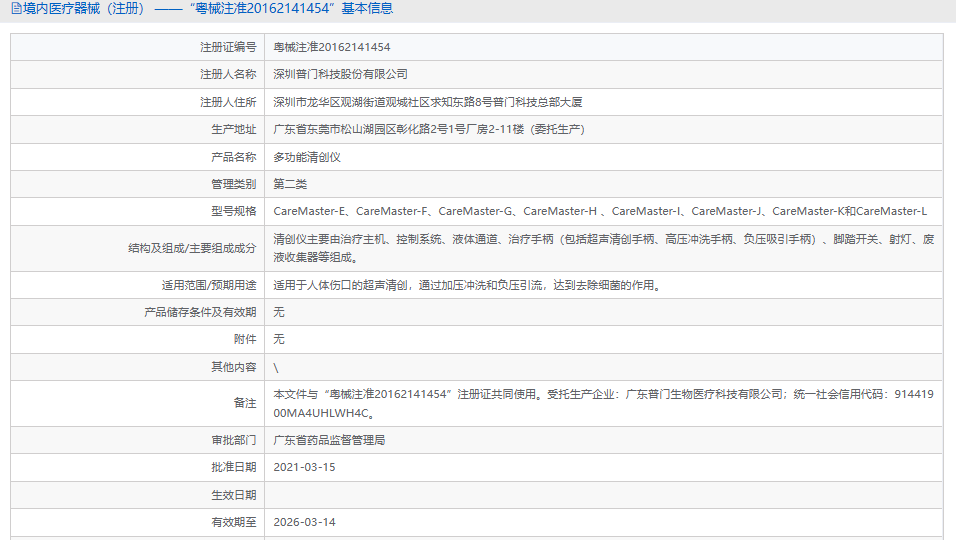956x540 pixels.
Task: Select registration number 粤械注准20162141454 value
Action: coord(332,47)
